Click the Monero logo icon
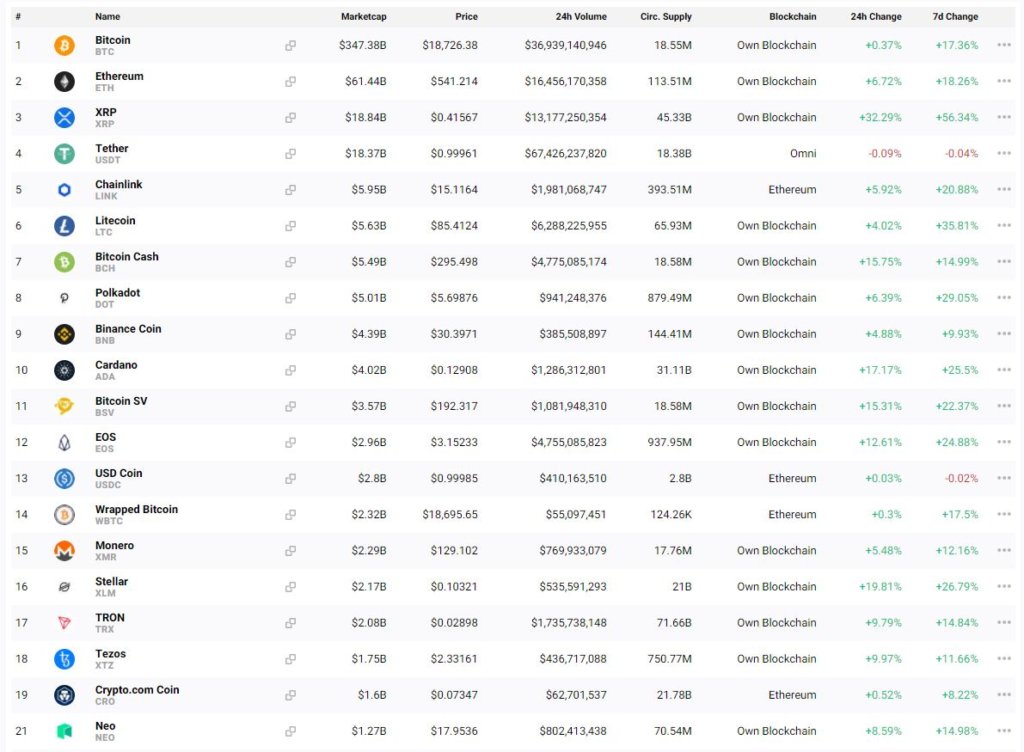 pos(64,551)
